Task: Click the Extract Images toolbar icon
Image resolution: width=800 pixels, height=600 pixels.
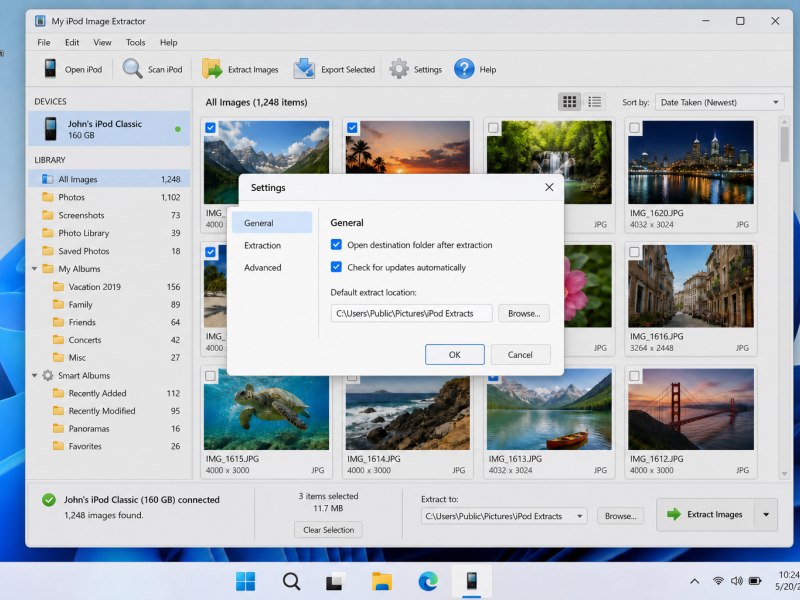Action: 212,69
